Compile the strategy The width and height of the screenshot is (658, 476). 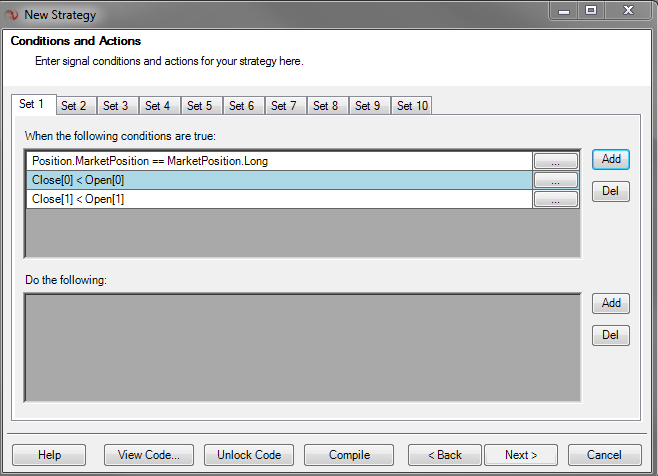[349, 455]
